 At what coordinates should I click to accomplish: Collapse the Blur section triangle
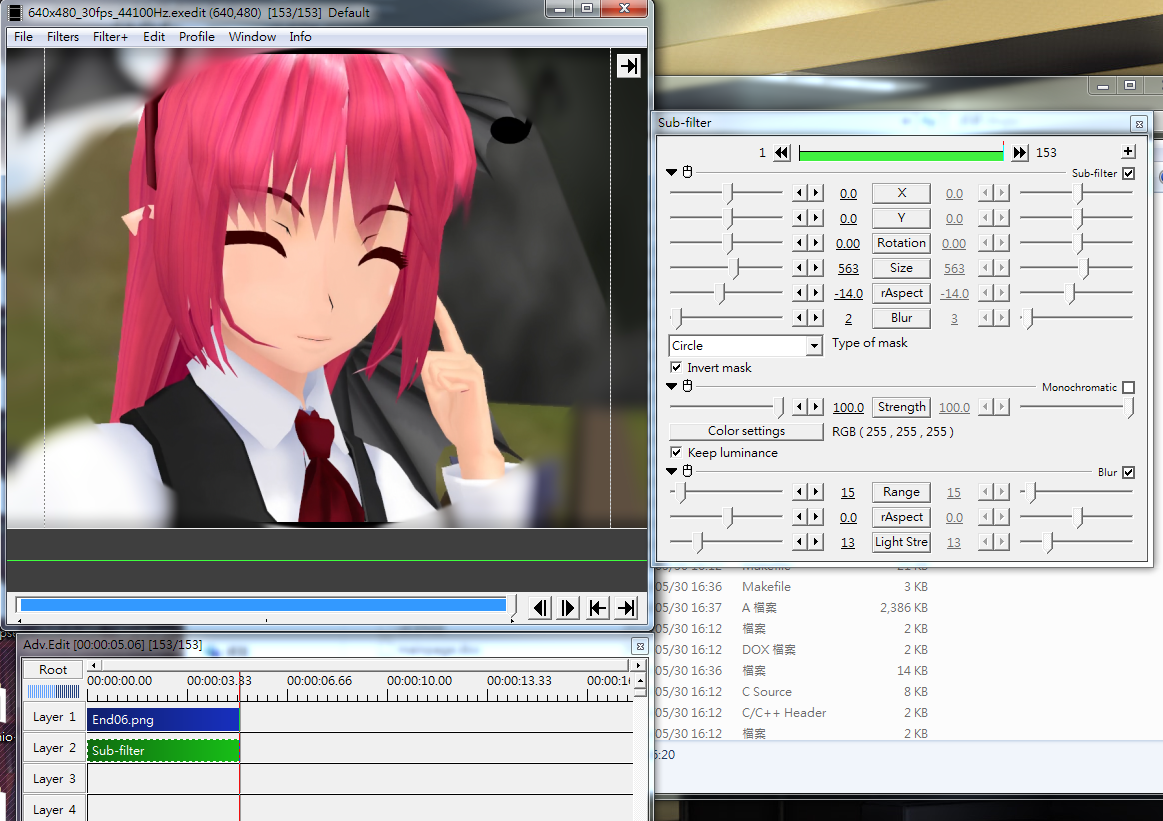click(x=671, y=471)
